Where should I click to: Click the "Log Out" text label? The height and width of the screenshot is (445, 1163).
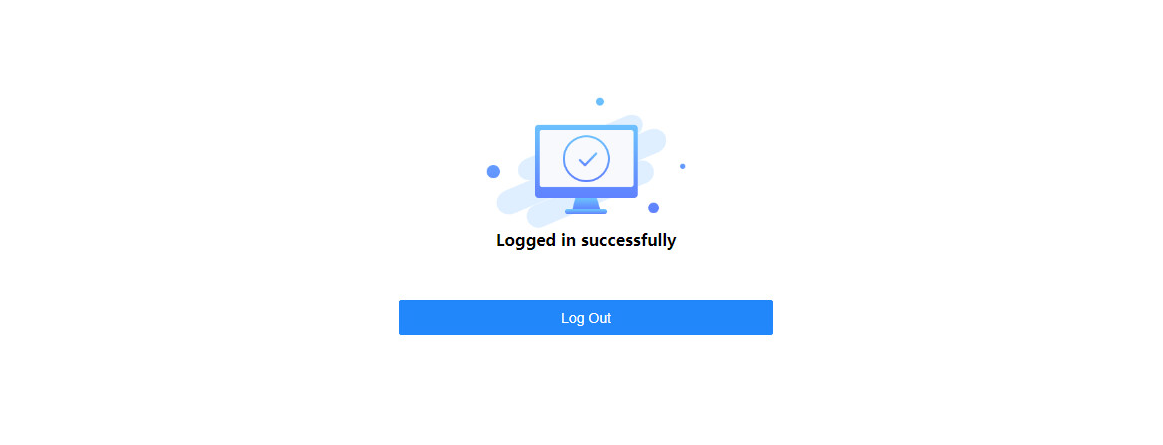pyautogui.click(x=586, y=318)
